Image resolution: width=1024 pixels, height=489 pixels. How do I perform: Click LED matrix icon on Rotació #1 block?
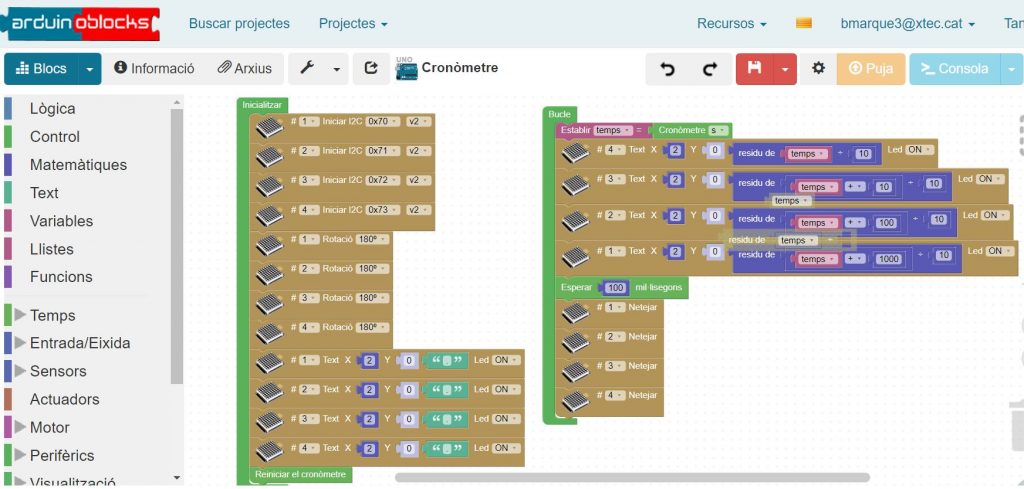point(269,244)
